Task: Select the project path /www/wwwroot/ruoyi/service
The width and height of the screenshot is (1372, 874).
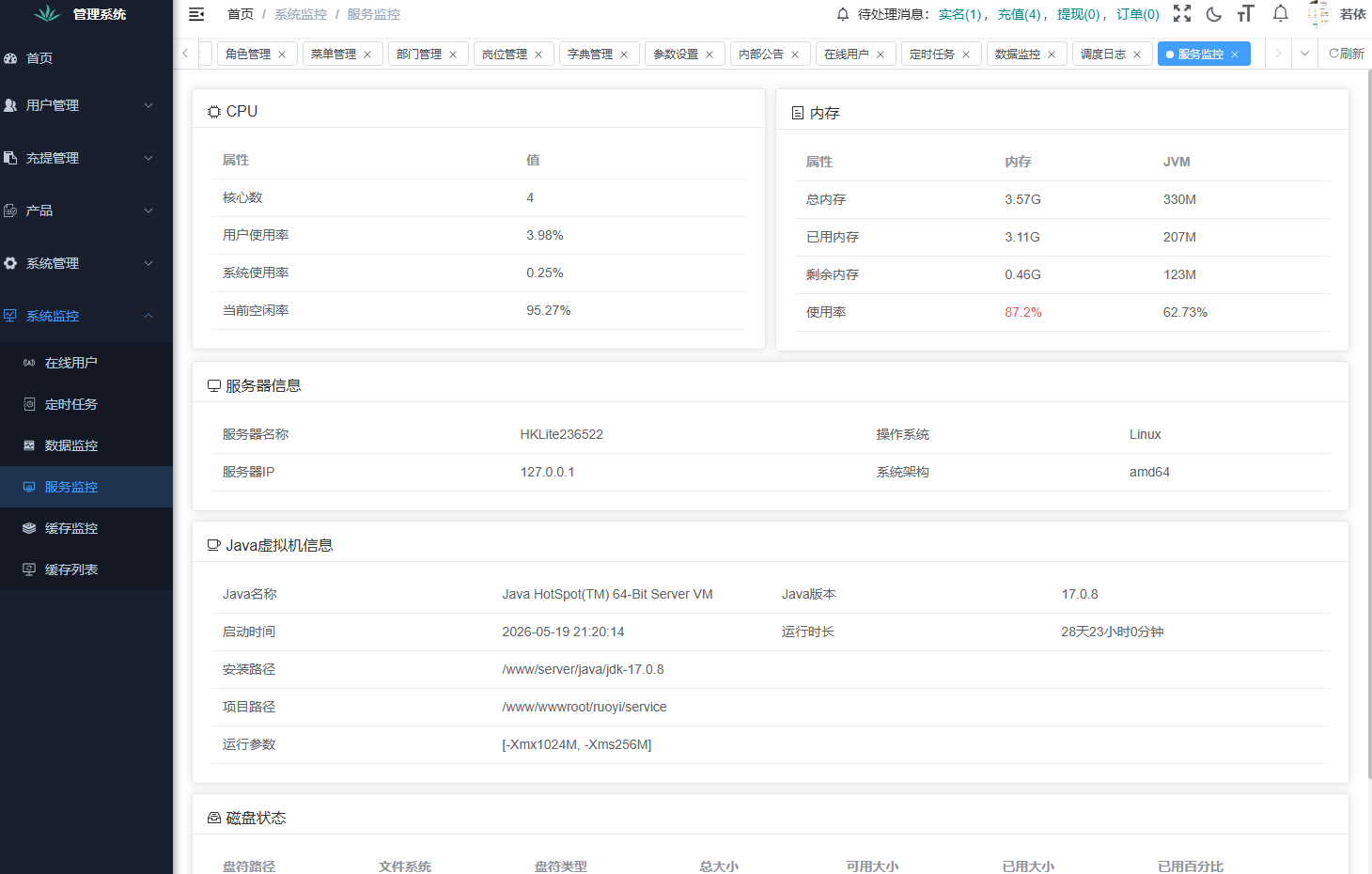Action: pos(585,707)
